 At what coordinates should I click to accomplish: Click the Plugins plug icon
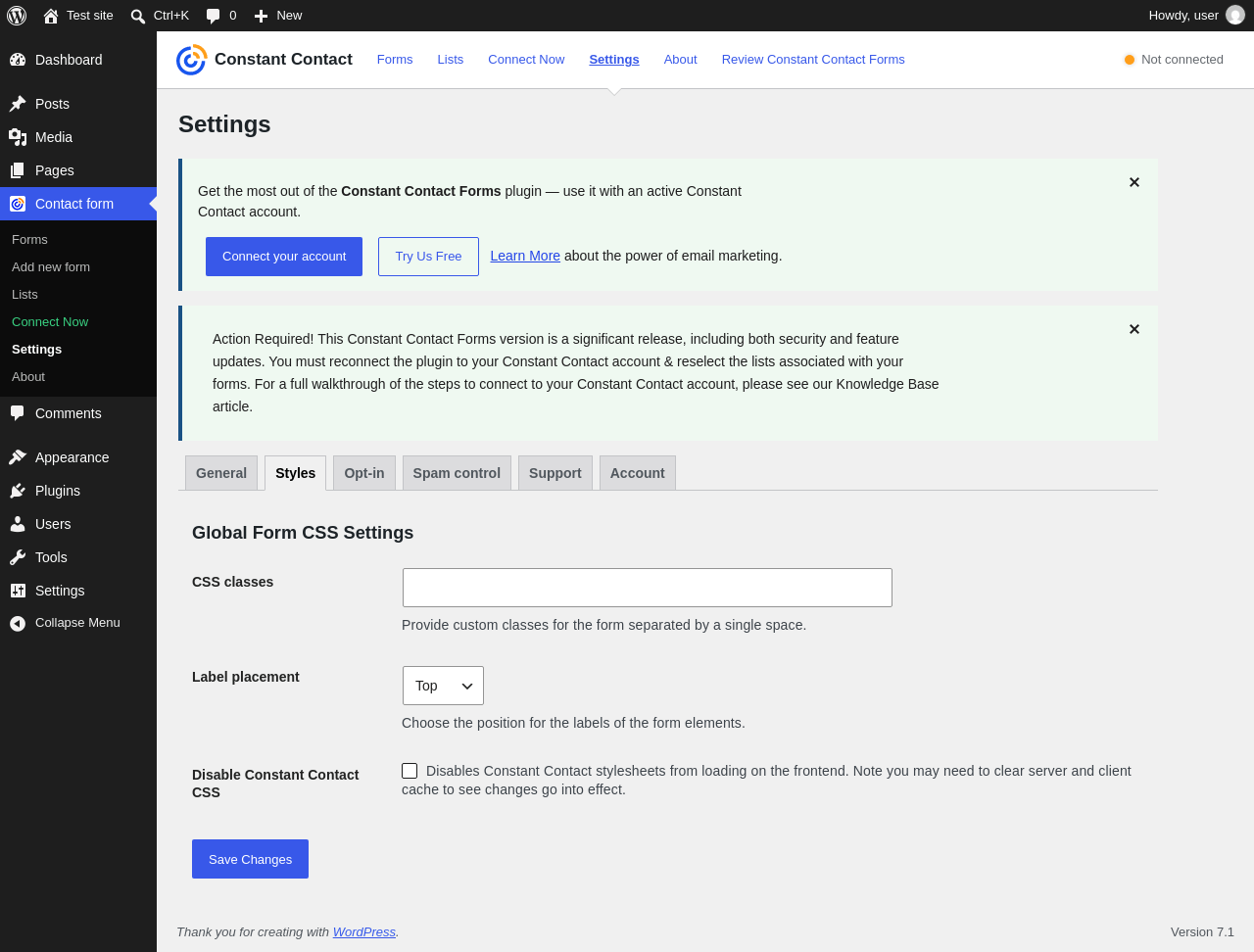[x=18, y=491]
